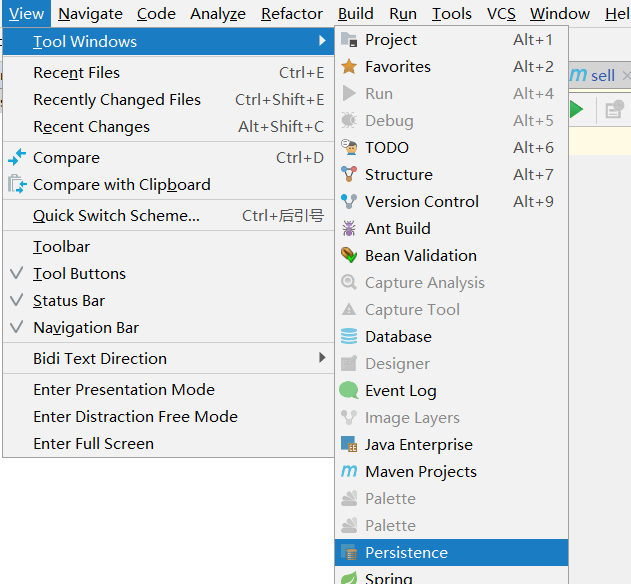Toggle the Tool Buttons checkmark option
The image size is (631, 584).
pyautogui.click(x=79, y=274)
